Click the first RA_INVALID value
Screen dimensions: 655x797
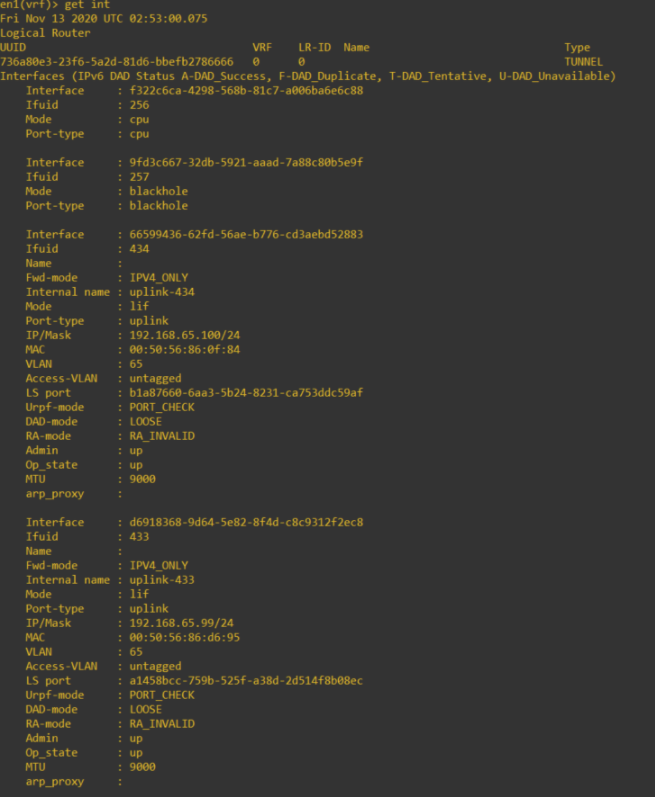[x=162, y=436]
